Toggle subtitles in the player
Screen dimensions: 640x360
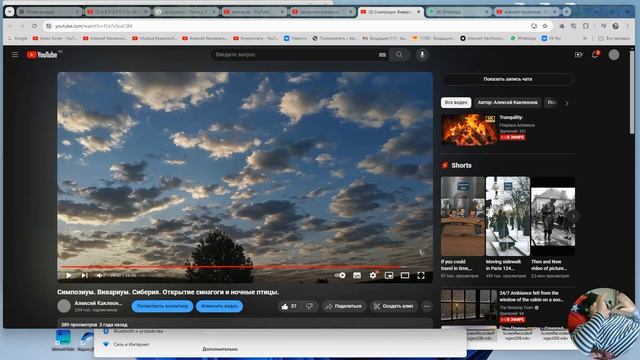(x=357, y=276)
